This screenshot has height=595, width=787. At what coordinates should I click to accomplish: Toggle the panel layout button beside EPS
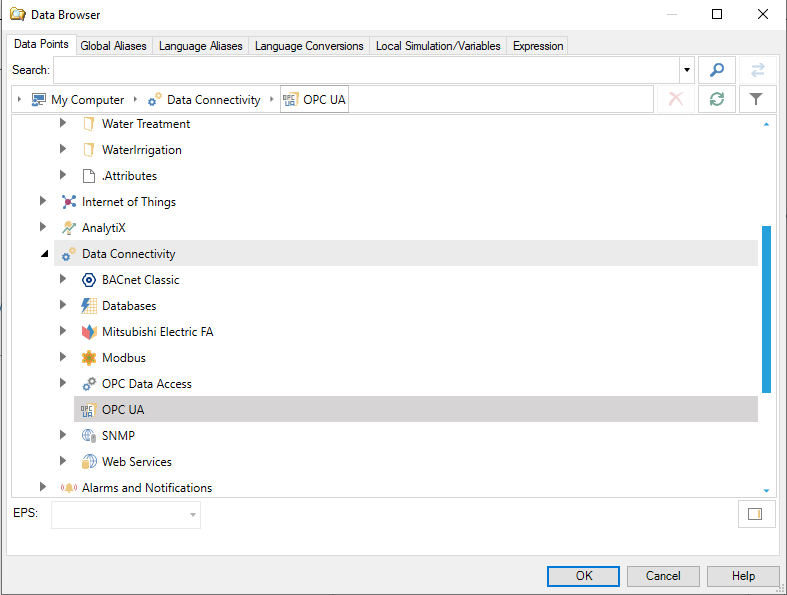pyautogui.click(x=755, y=514)
